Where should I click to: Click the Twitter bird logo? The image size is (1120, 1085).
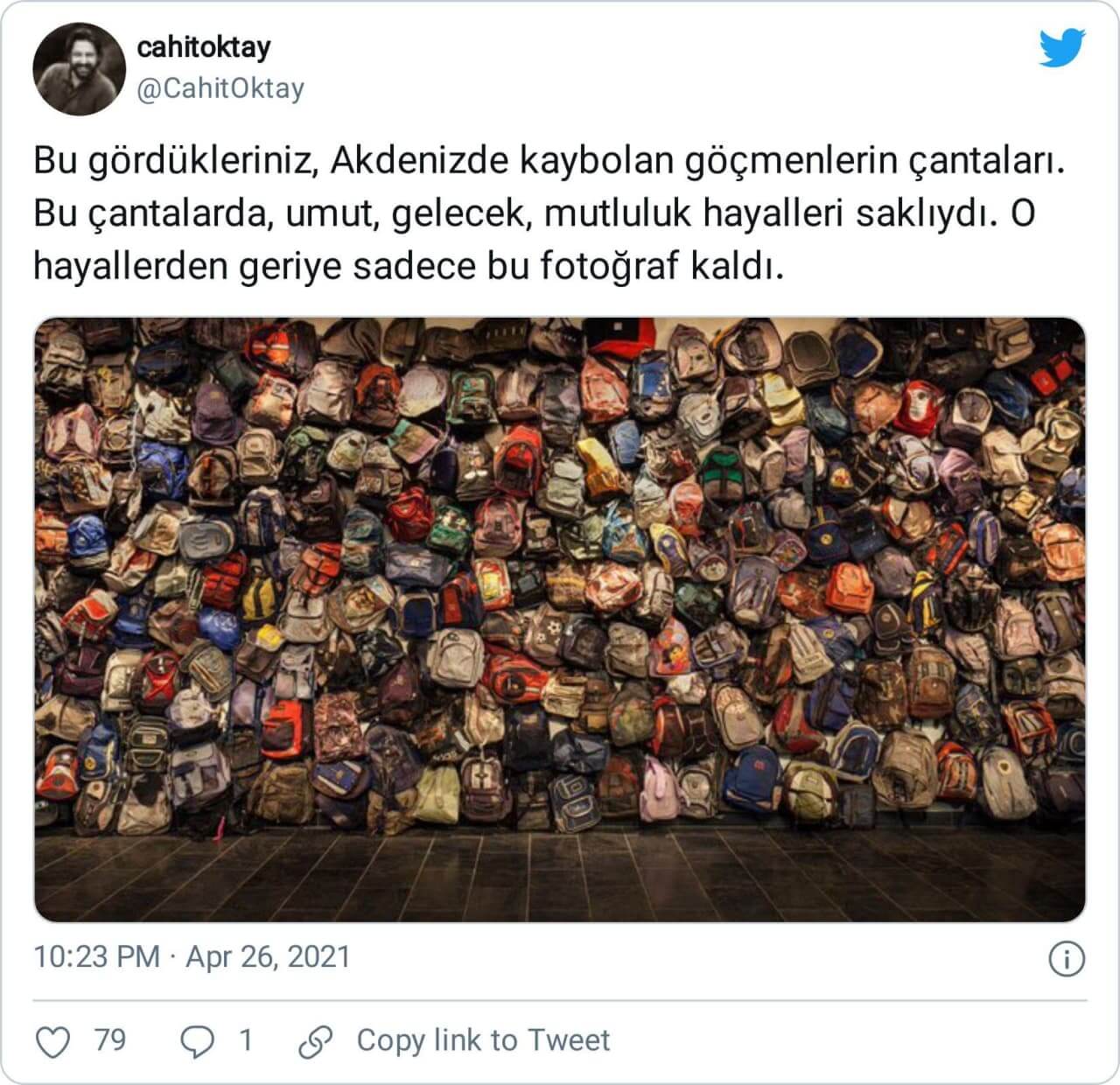1062,47
